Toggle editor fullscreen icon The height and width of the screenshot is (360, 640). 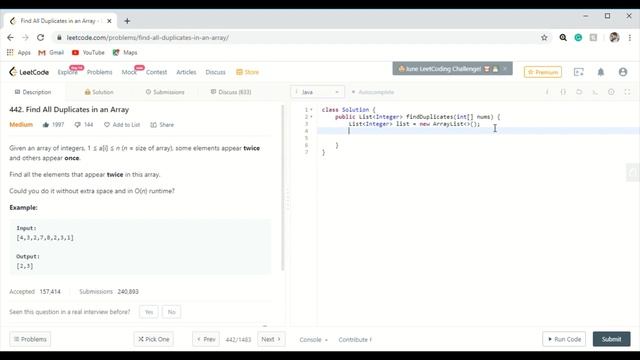click(x=627, y=92)
